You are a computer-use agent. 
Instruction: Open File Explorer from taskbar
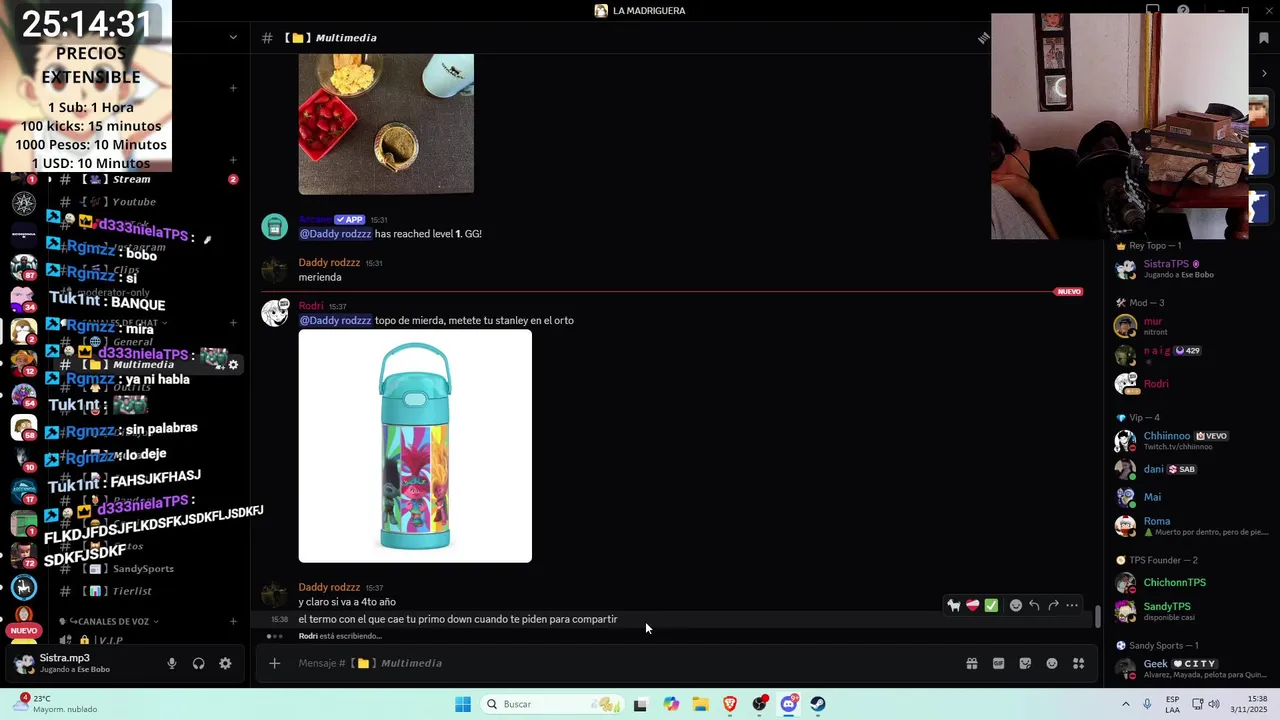(x=700, y=704)
